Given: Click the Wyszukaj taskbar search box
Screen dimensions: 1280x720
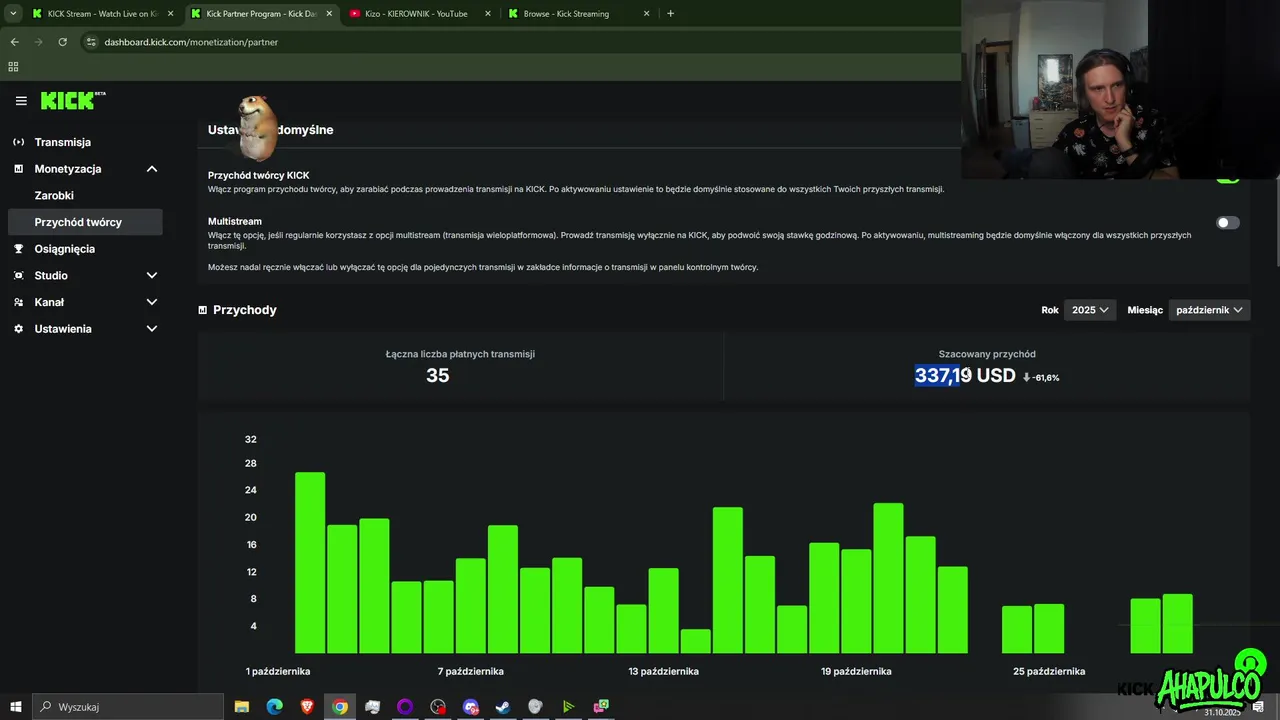Looking at the screenshot, I should 128,707.
